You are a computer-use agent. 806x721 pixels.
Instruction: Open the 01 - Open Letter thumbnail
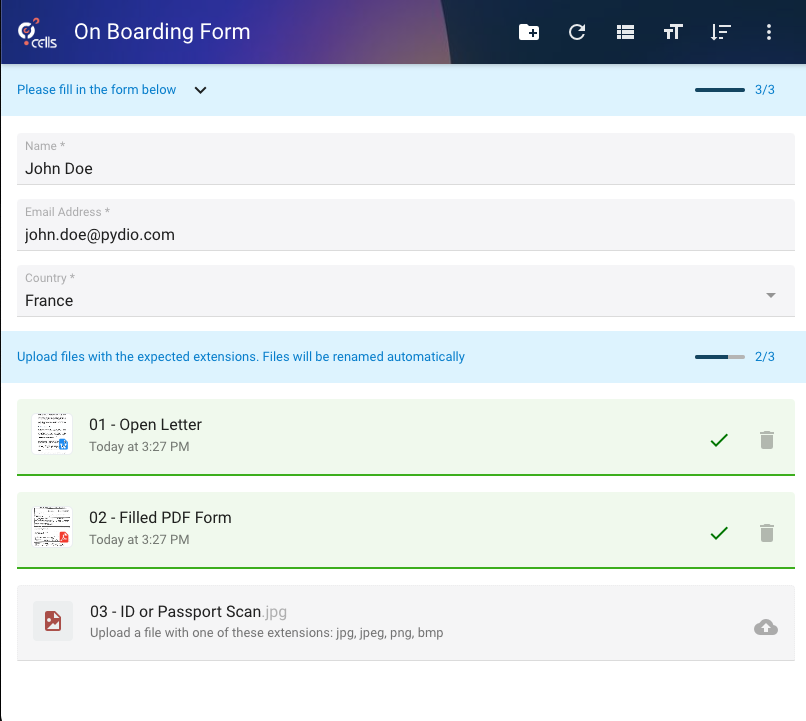(52, 434)
